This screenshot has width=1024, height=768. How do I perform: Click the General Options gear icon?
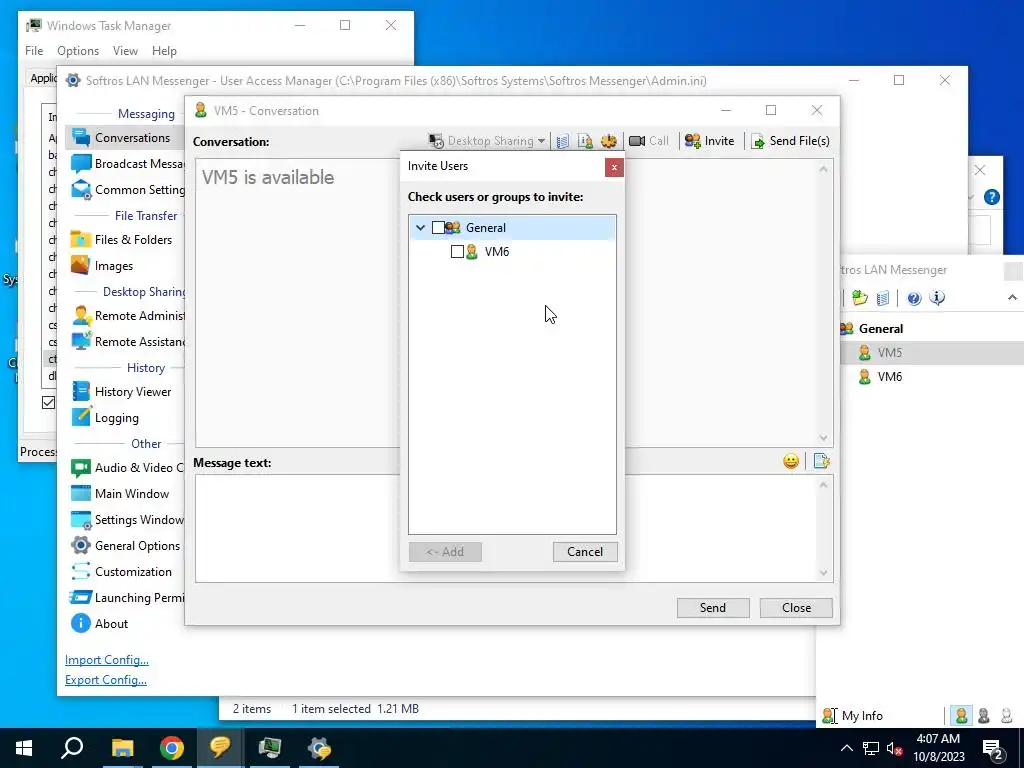[81, 545]
